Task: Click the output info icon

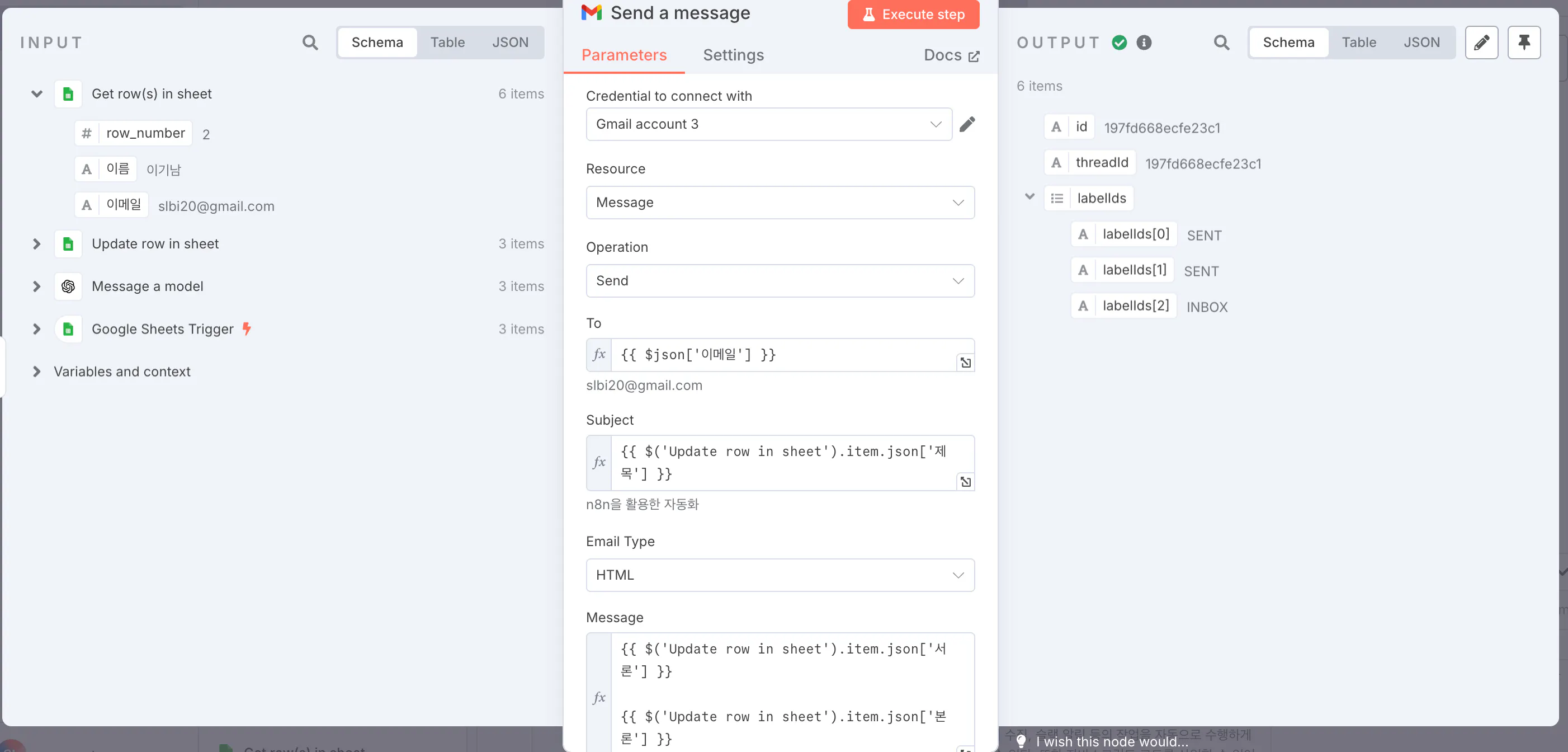Action: (1144, 43)
